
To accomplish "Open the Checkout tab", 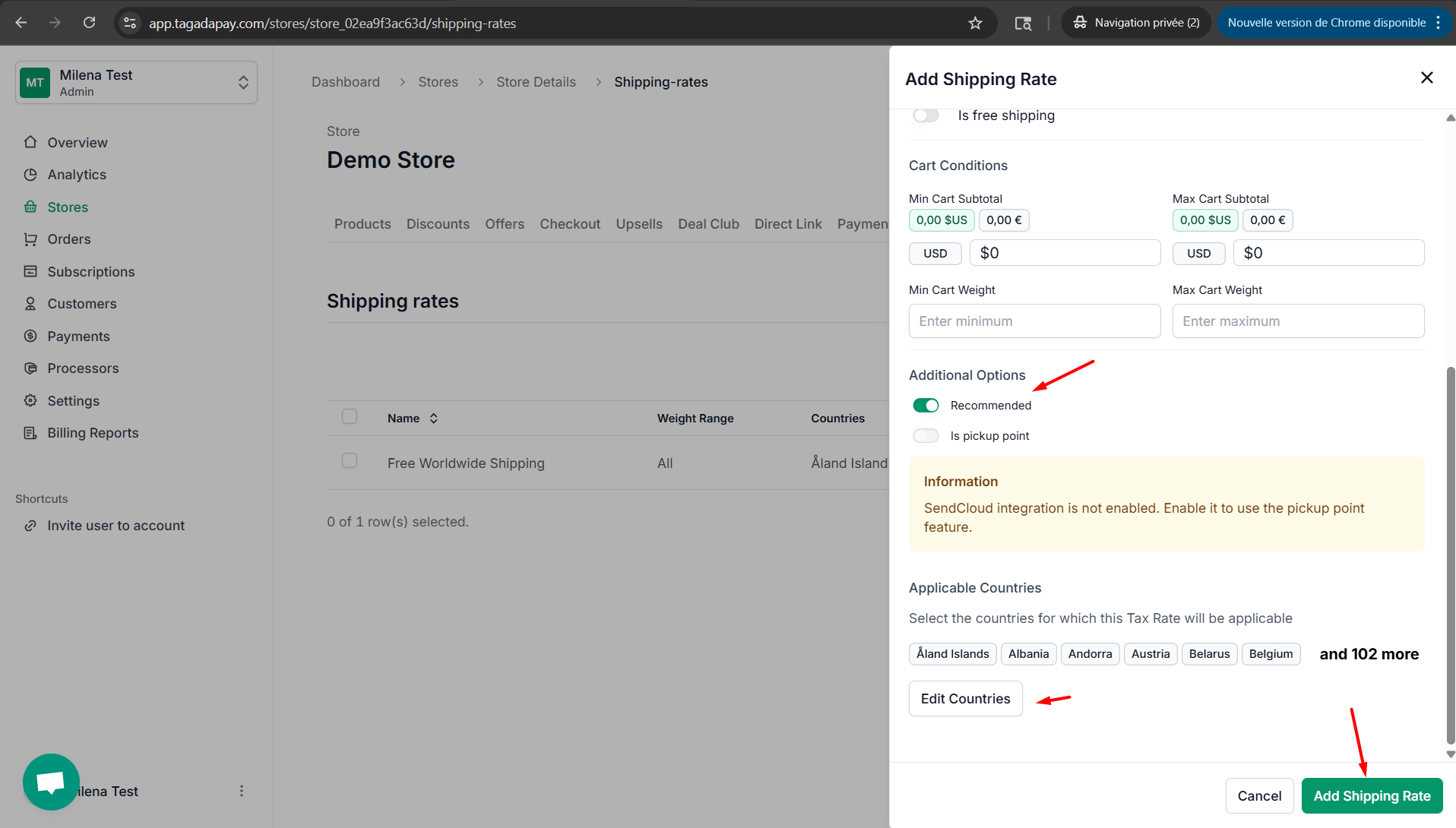I will click(x=570, y=224).
